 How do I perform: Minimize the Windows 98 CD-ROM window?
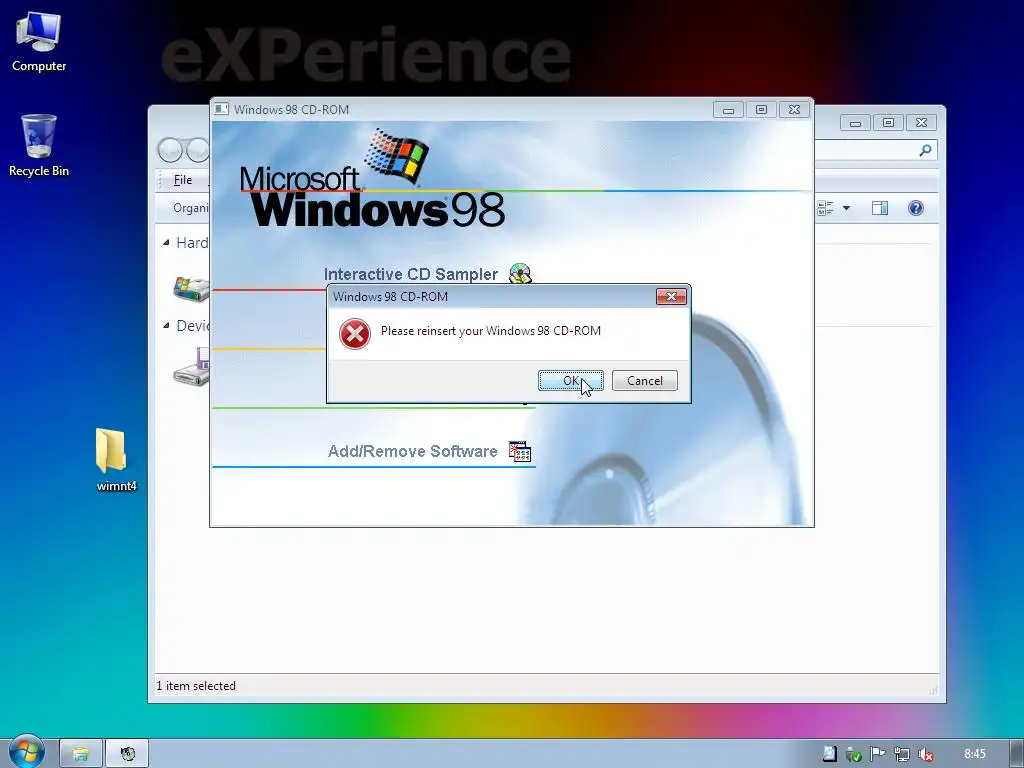coord(728,110)
